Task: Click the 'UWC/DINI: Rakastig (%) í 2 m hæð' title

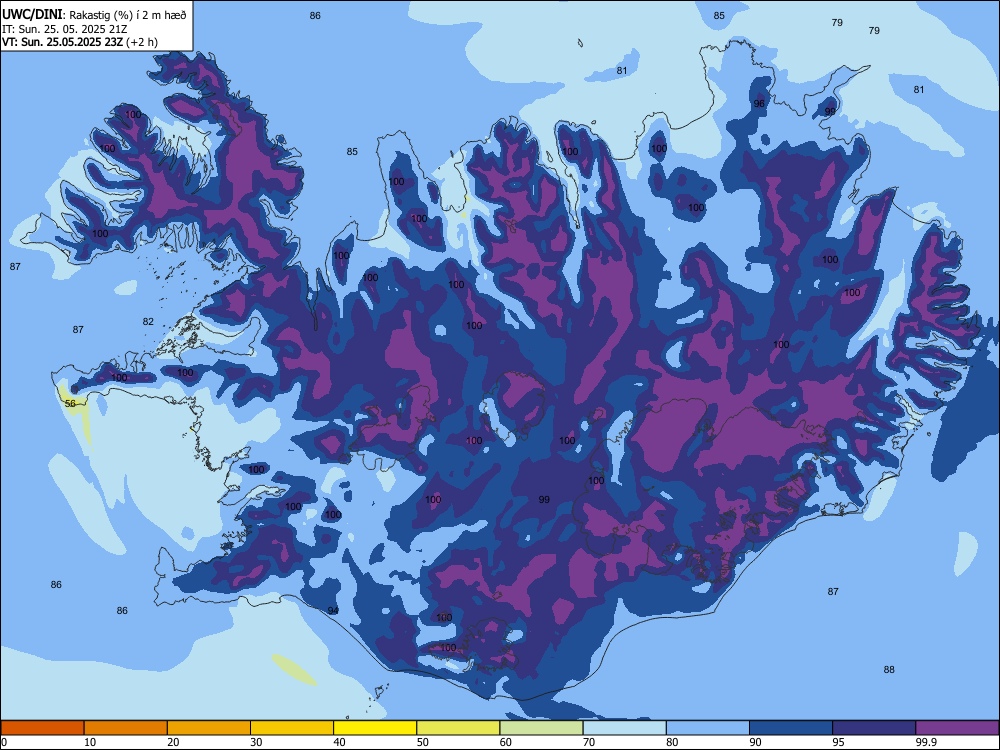Action: click(94, 15)
